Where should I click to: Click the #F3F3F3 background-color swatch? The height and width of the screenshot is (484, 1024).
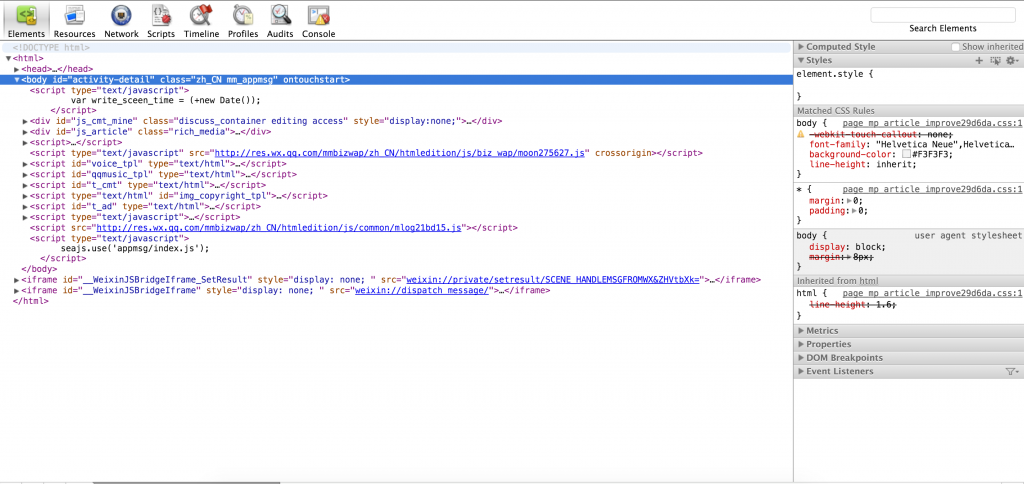pyautogui.click(x=905, y=155)
